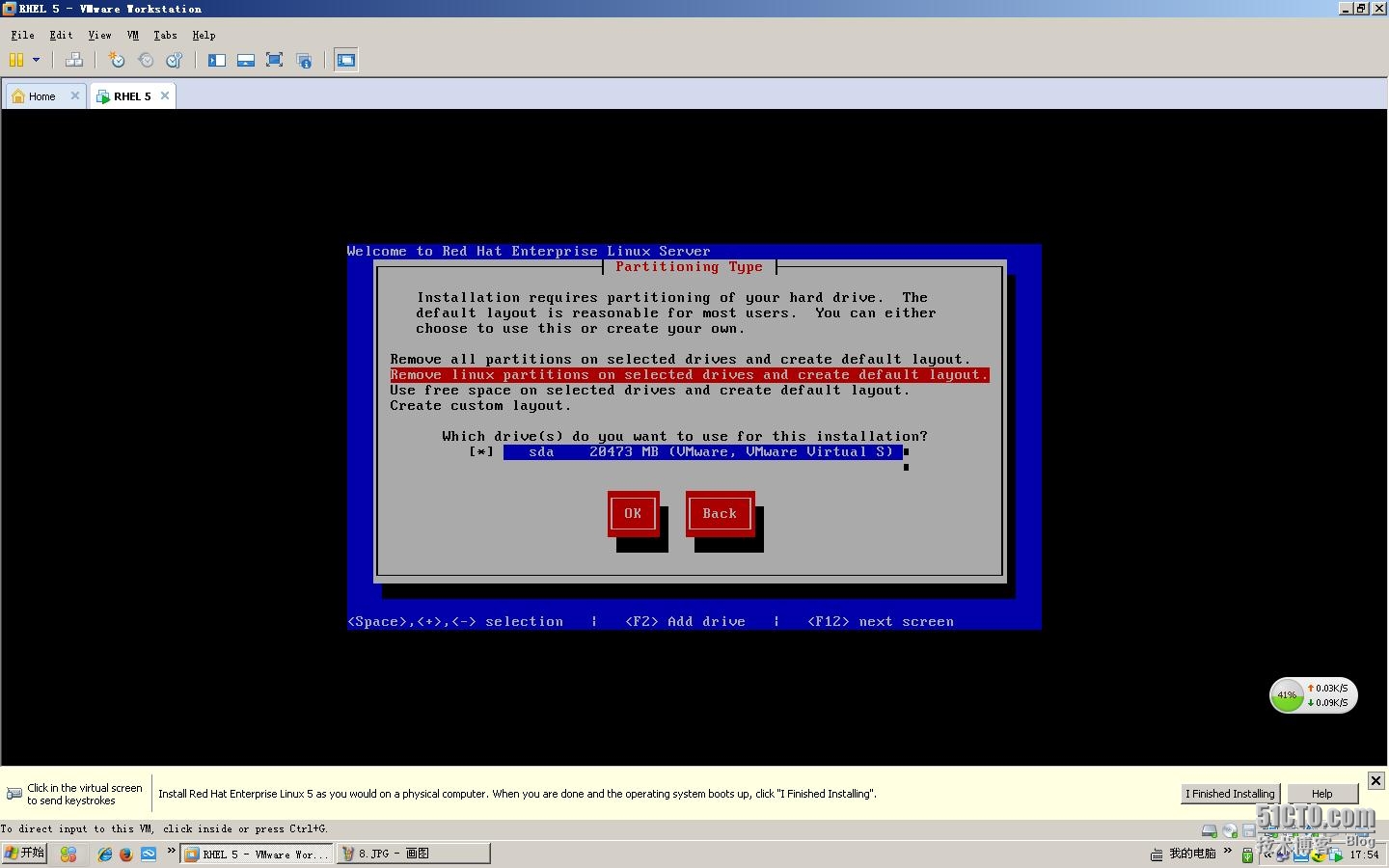1389x868 pixels.
Task: Switch to 8.JPG Paint taskbar button
Action: (413, 854)
